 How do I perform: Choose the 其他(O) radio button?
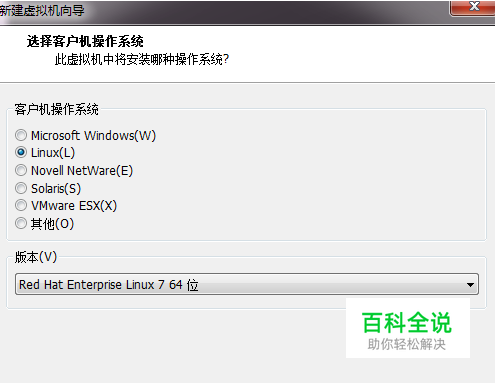tap(21, 223)
